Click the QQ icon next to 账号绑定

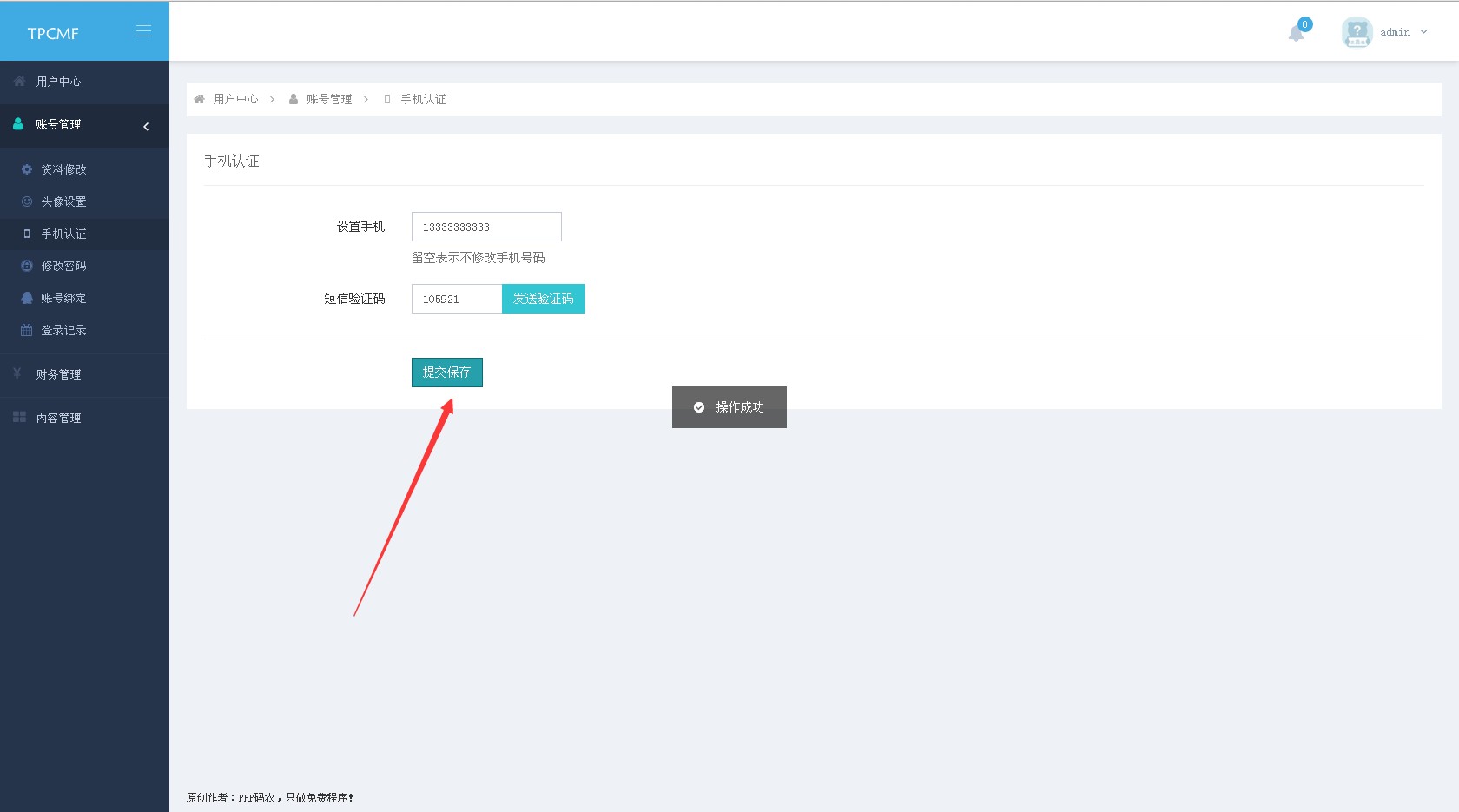click(x=27, y=298)
